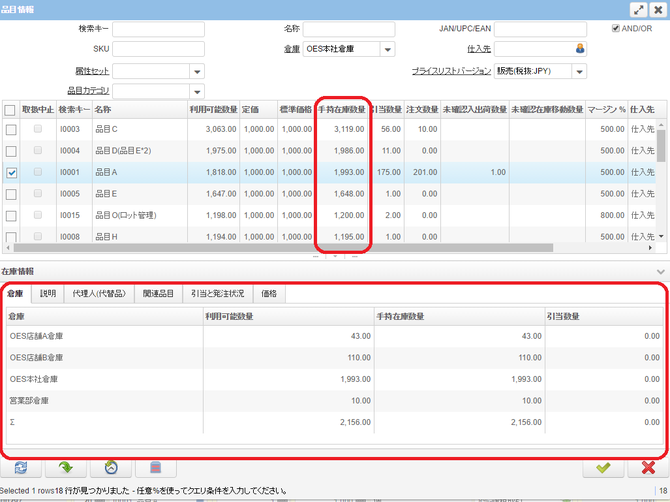Toggle 取扱中止 checkbox in I0003 row
This screenshot has width=670, height=502.
pos(38,129)
